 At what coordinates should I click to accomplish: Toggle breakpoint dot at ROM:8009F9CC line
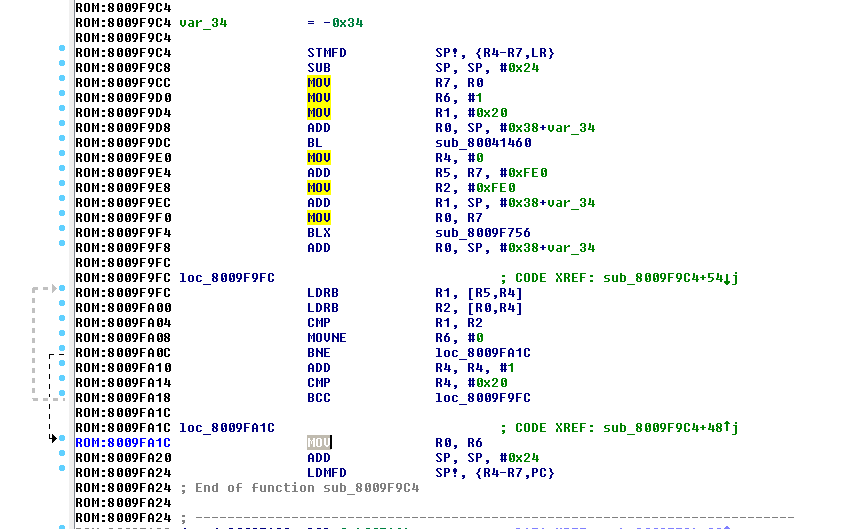62,78
